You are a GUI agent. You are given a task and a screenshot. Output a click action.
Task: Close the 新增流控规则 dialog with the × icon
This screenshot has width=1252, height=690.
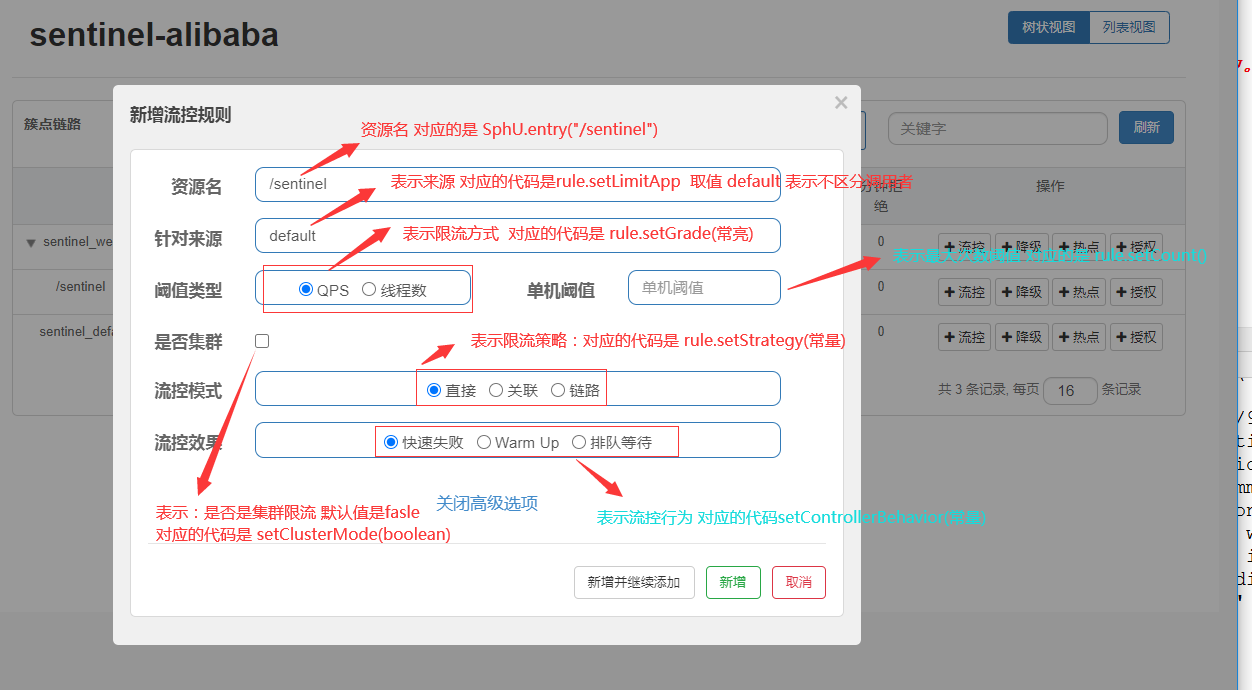[841, 102]
